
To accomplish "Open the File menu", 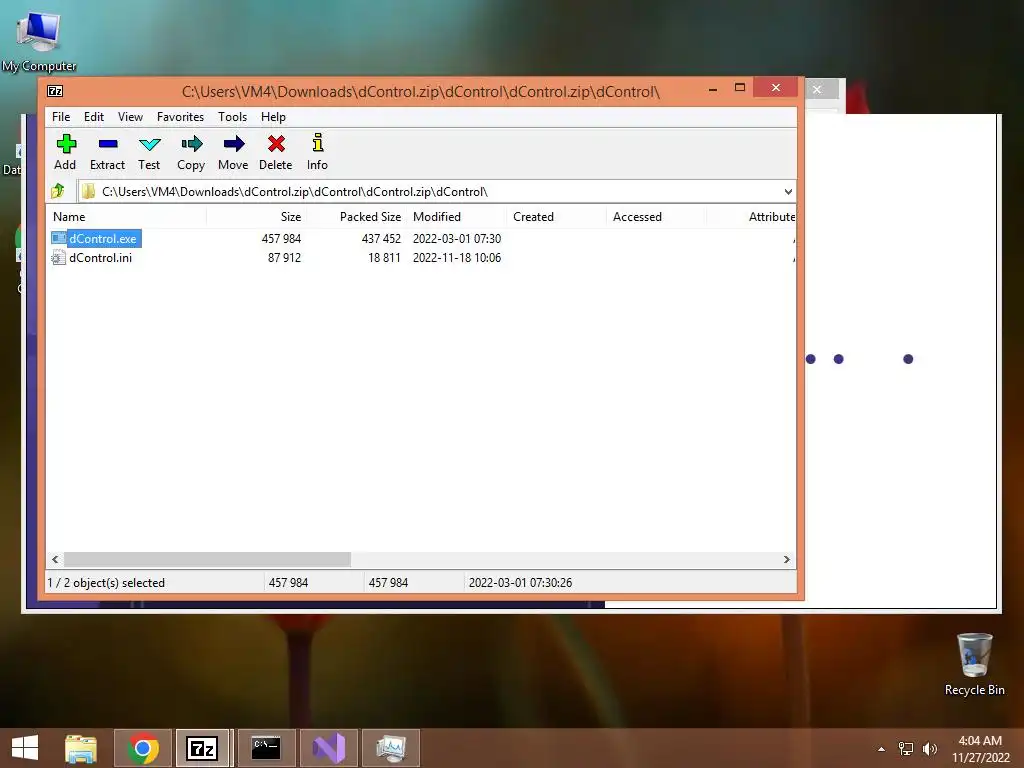I will click(x=61, y=117).
